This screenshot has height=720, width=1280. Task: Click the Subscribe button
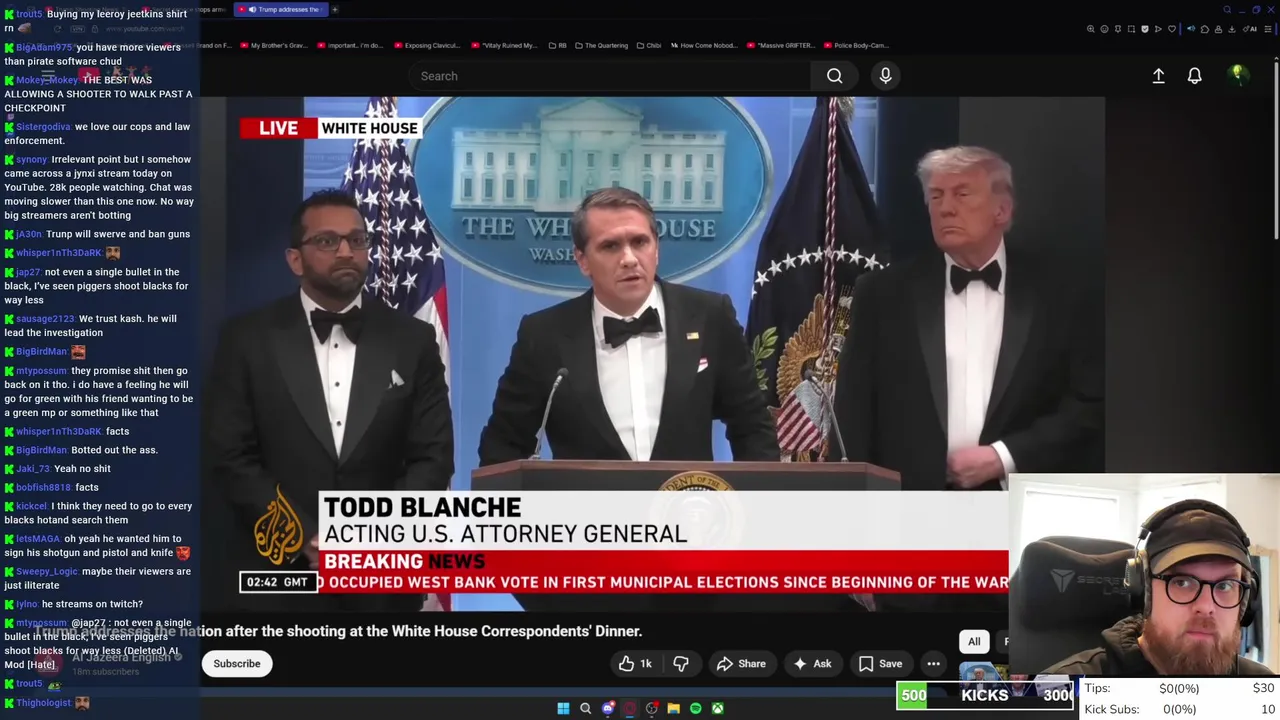point(237,664)
